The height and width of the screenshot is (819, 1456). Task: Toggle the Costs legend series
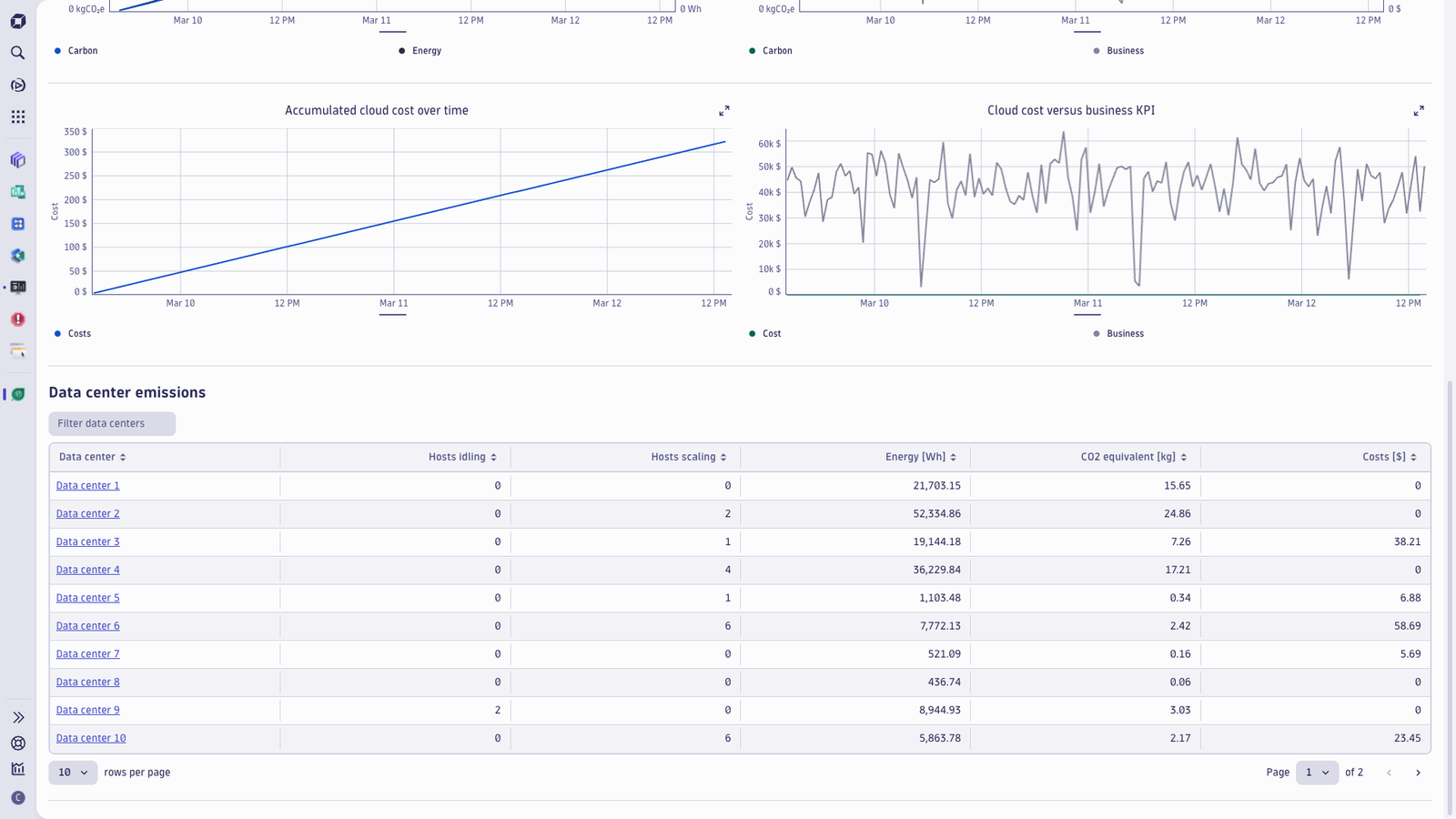pyautogui.click(x=73, y=334)
